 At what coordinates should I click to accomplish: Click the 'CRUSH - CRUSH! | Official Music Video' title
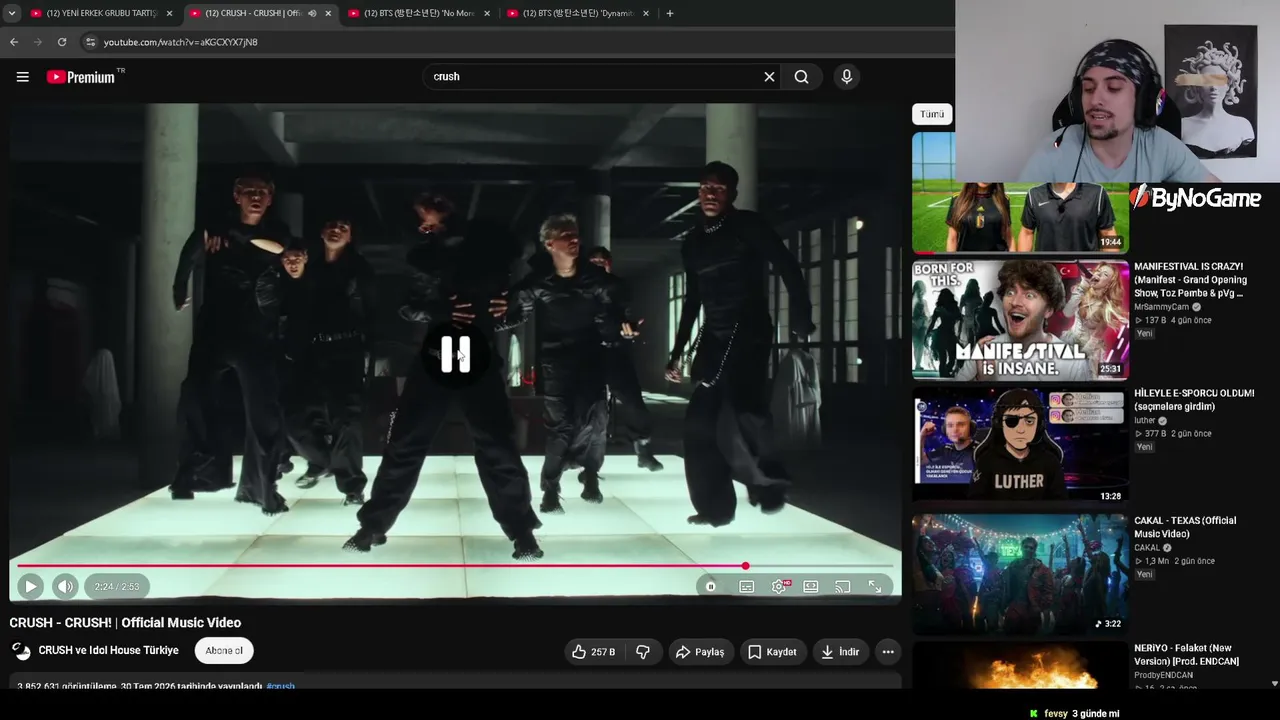pyautogui.click(x=125, y=622)
